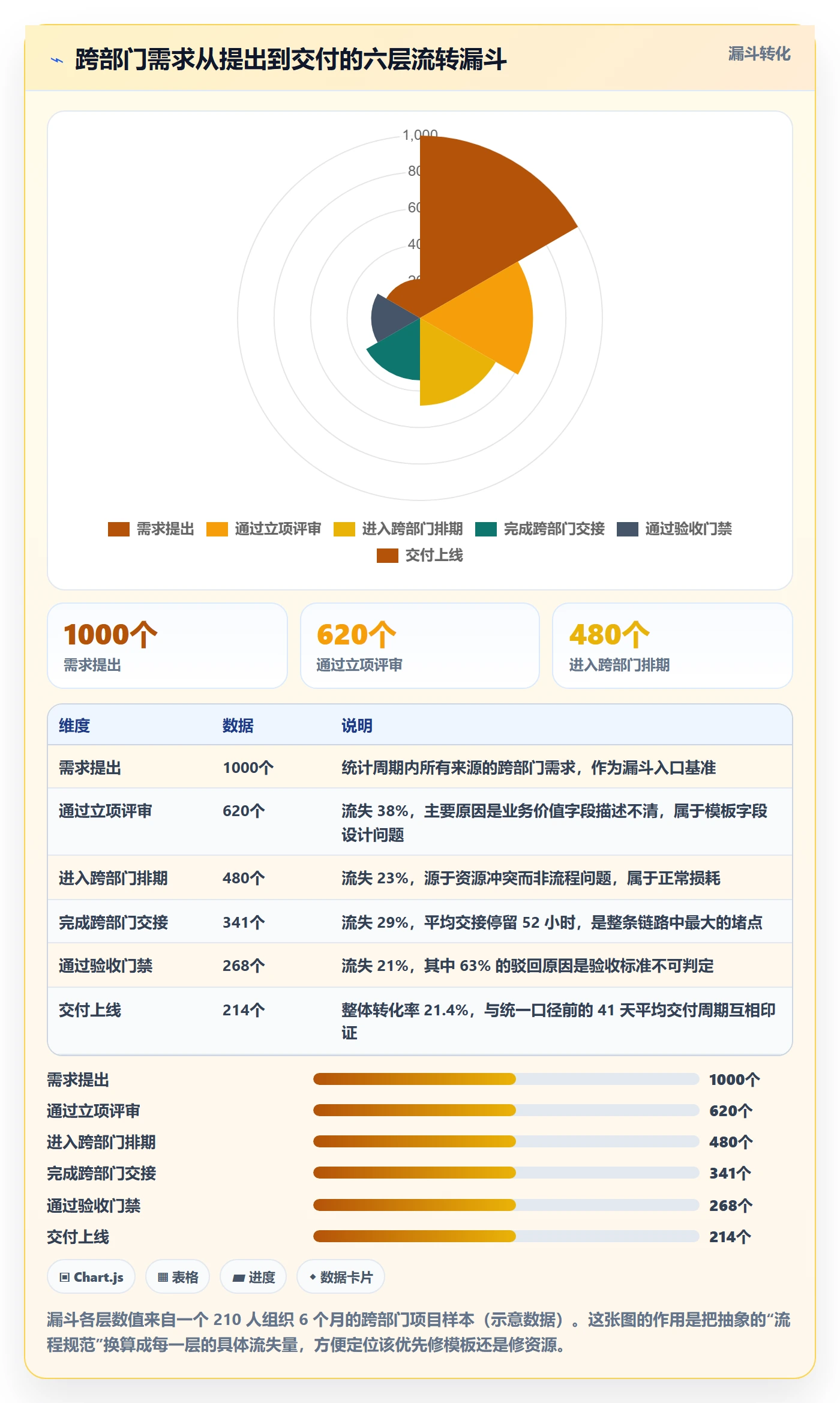840x1403 pixels.
Task: Select the 480个 table cell
Action: tap(244, 878)
